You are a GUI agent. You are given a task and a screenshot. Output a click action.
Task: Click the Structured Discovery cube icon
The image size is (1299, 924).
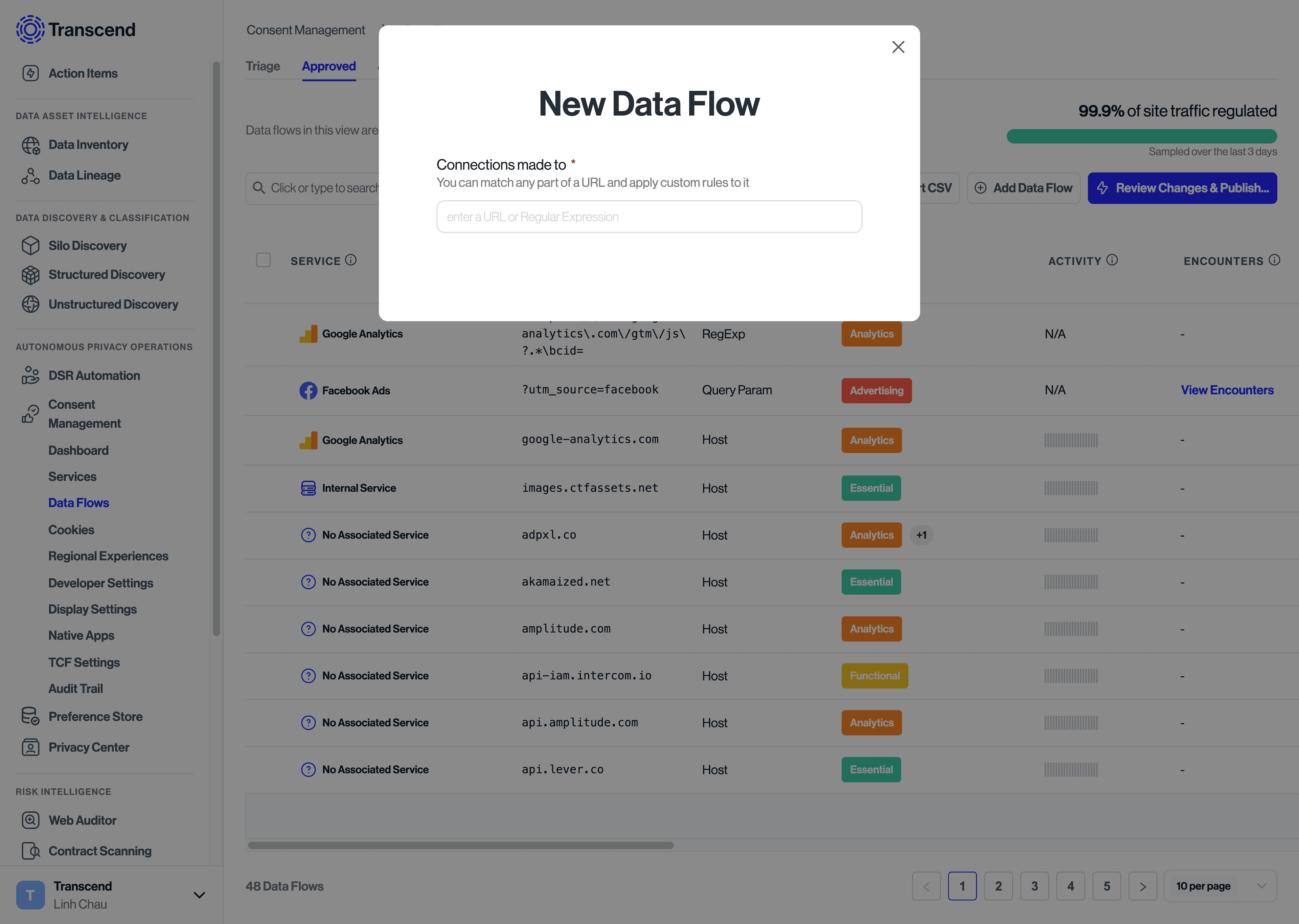pyautogui.click(x=31, y=275)
